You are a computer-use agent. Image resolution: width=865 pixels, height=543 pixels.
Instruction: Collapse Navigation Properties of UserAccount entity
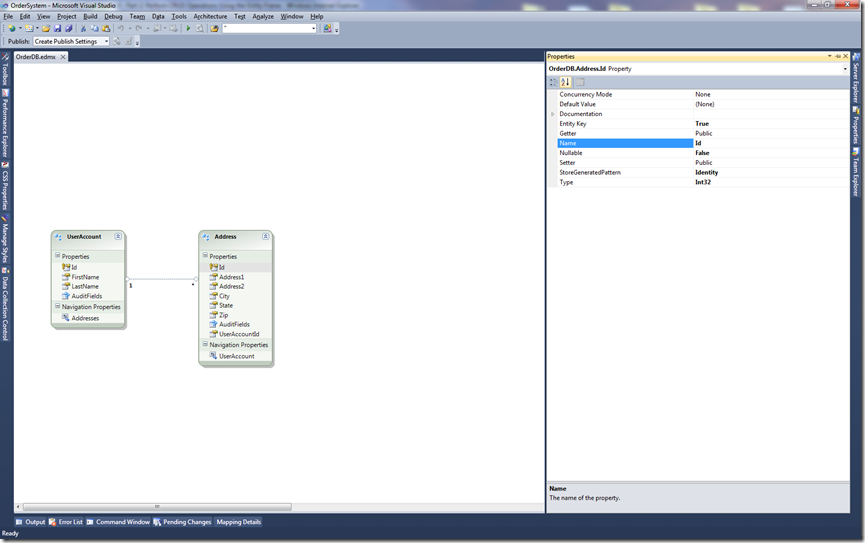(57, 306)
